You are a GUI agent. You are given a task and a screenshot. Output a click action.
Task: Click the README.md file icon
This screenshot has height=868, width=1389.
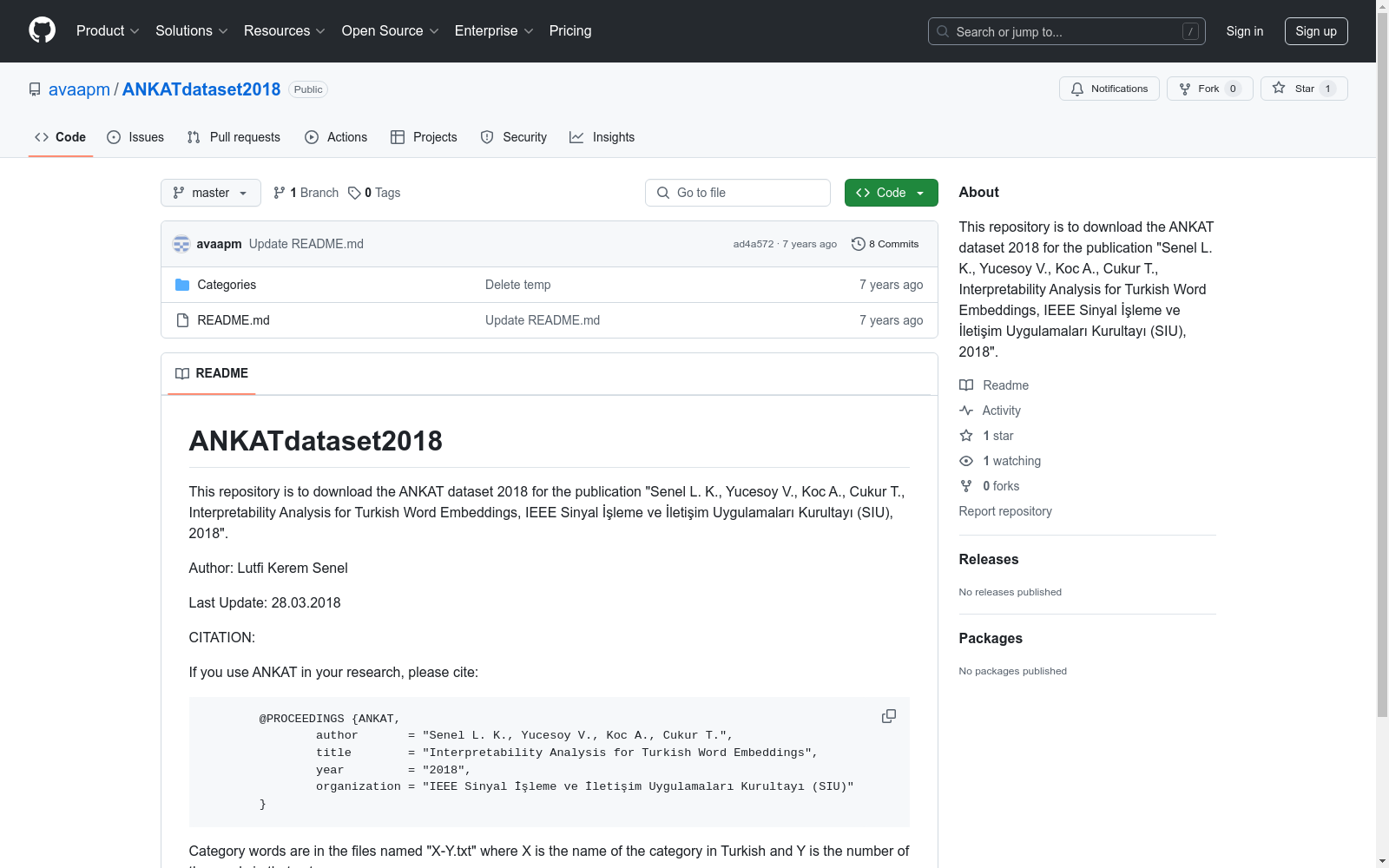click(182, 320)
